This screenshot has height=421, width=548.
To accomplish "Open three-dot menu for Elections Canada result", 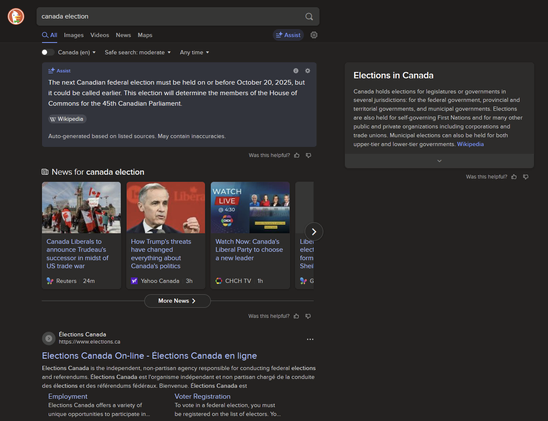I will [x=310, y=339].
